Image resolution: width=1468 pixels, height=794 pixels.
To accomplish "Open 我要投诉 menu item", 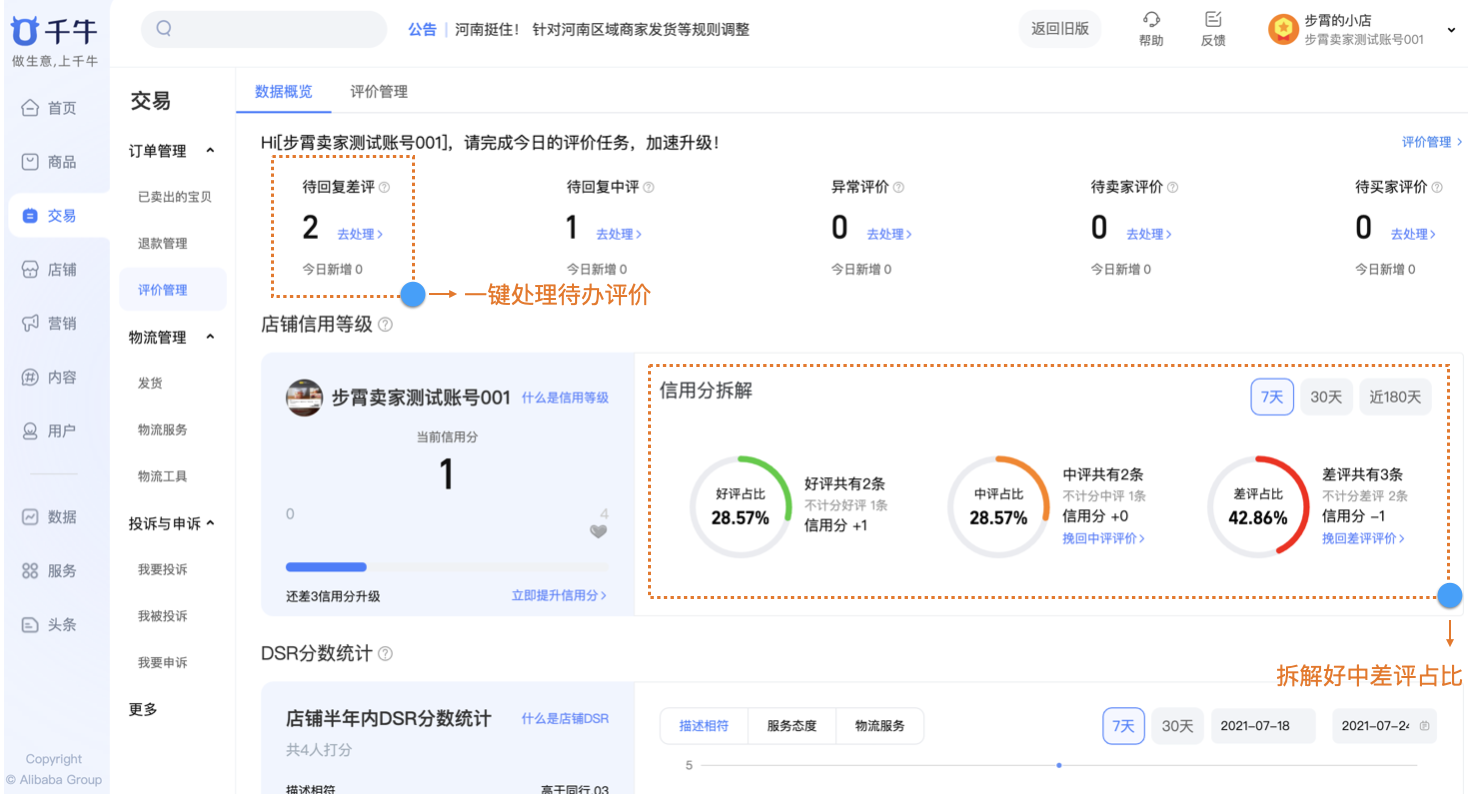I will click(163, 569).
